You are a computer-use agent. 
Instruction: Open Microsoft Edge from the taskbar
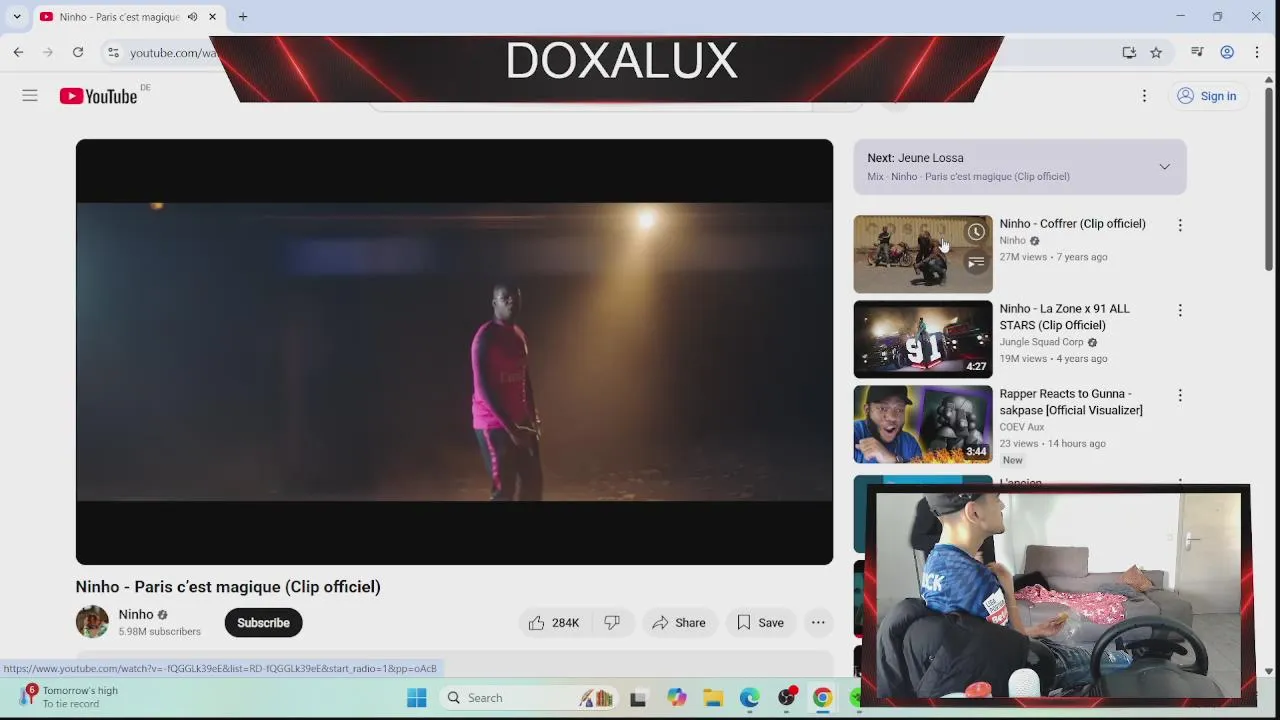point(749,698)
